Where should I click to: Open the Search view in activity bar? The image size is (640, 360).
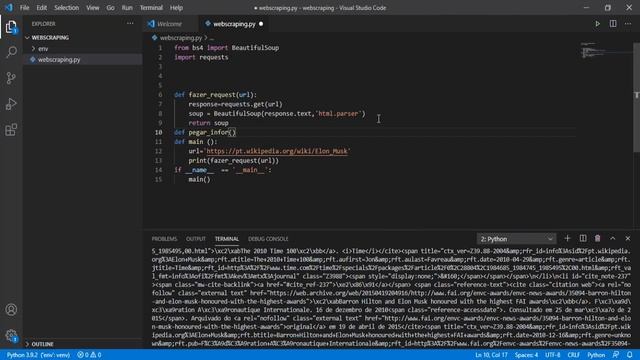click(11, 52)
